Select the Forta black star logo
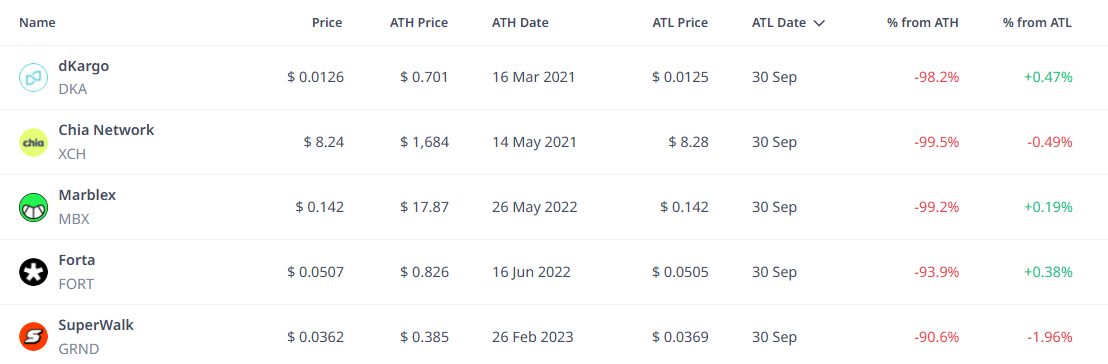This screenshot has height=364, width=1108. coord(33,272)
